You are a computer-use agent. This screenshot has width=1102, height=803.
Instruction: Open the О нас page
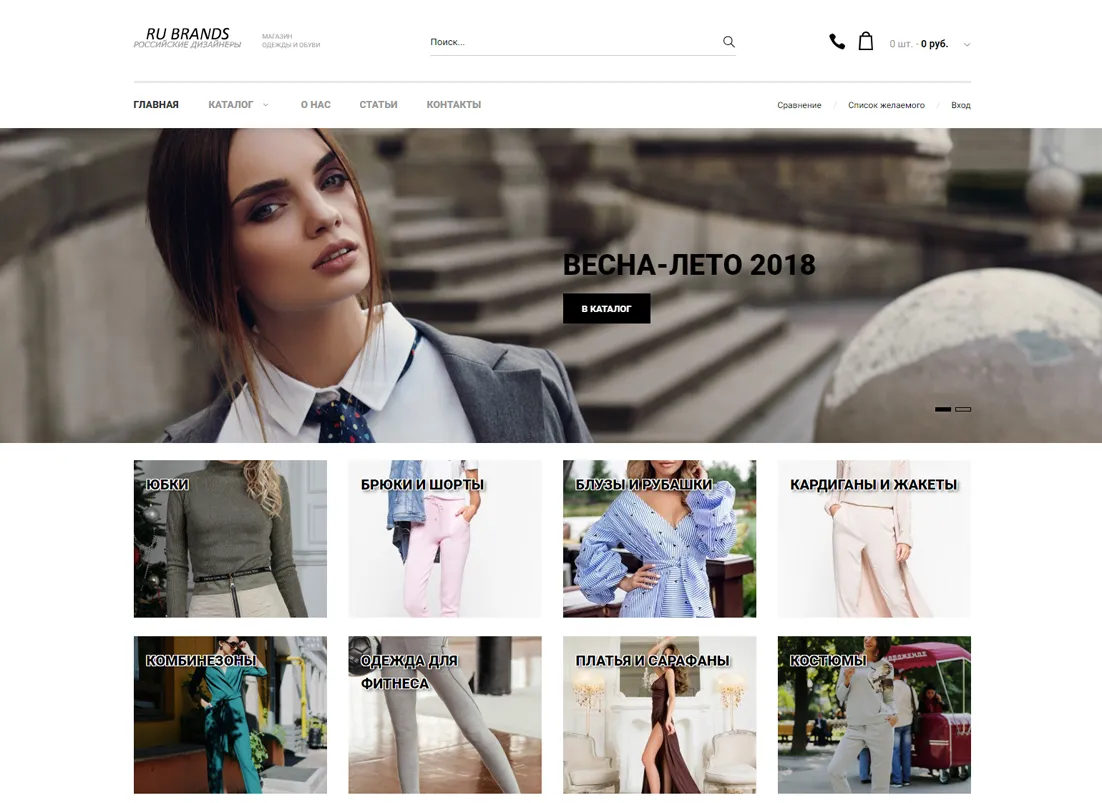tap(316, 105)
